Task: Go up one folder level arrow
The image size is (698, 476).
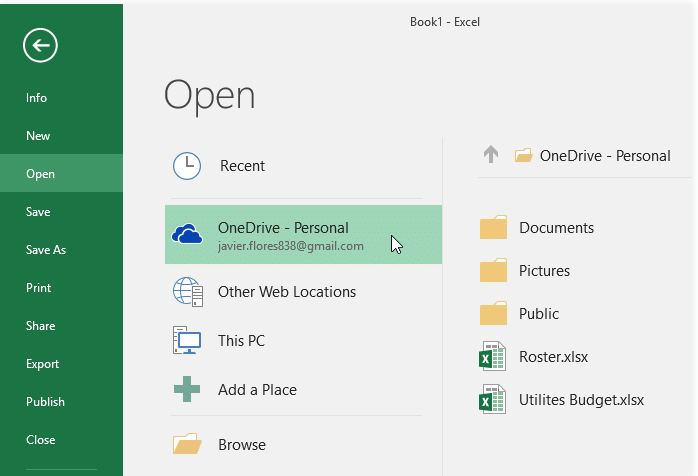Action: click(491, 155)
